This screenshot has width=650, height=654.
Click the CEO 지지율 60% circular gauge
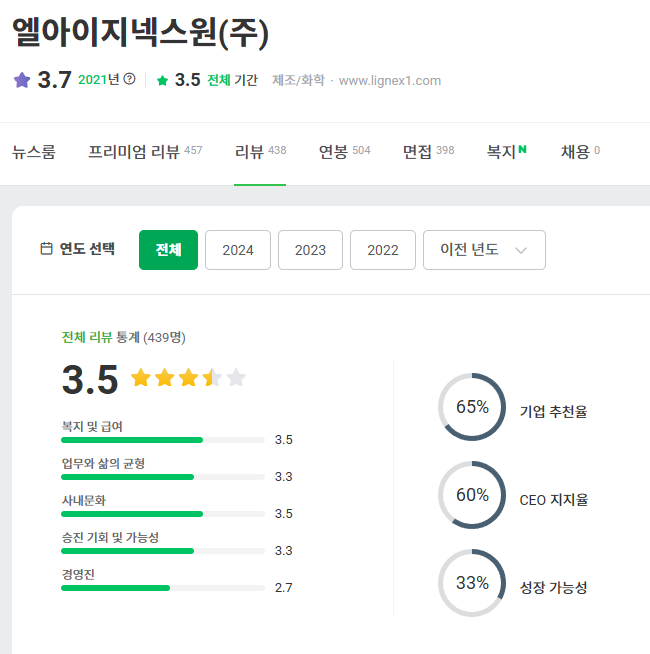[x=472, y=495]
